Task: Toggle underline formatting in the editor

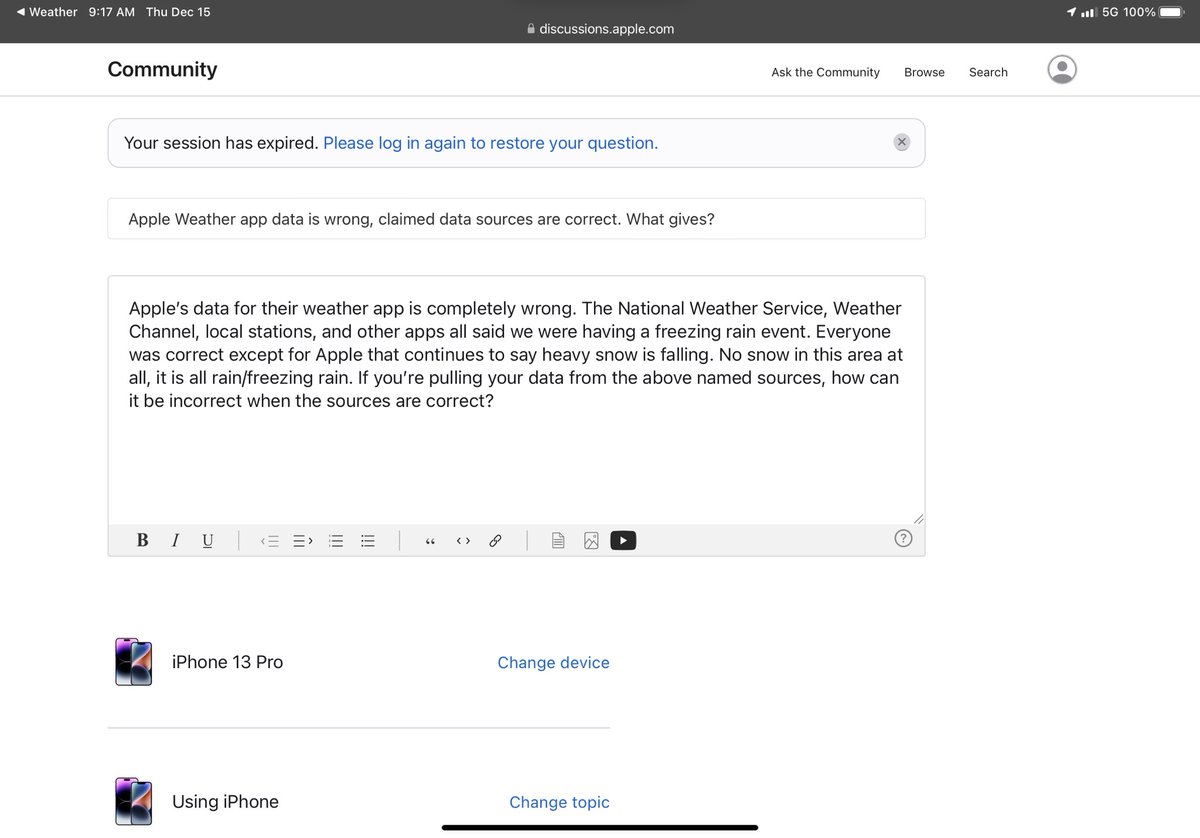Action: (x=207, y=540)
